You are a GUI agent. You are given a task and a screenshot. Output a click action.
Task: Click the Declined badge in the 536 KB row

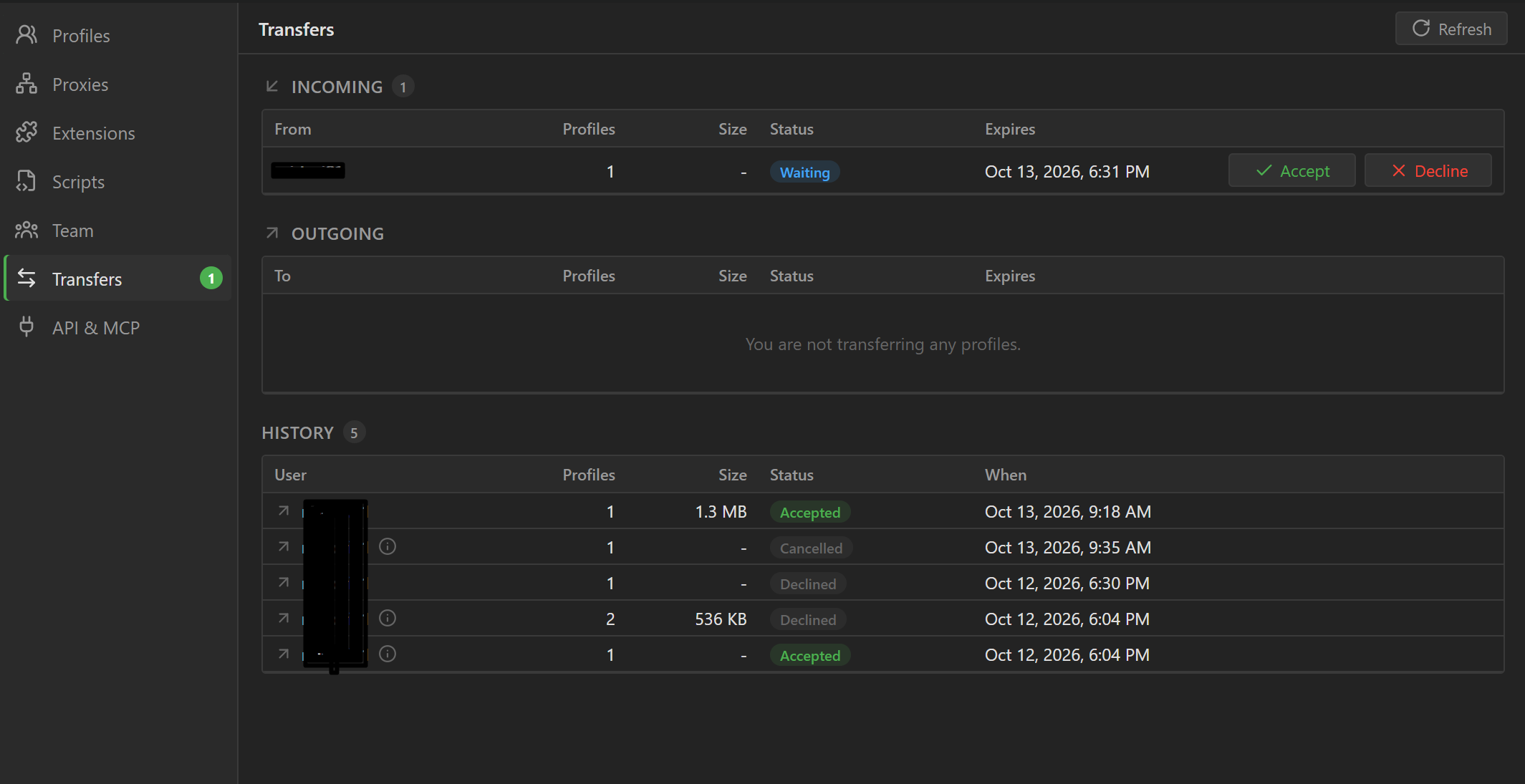[808, 619]
